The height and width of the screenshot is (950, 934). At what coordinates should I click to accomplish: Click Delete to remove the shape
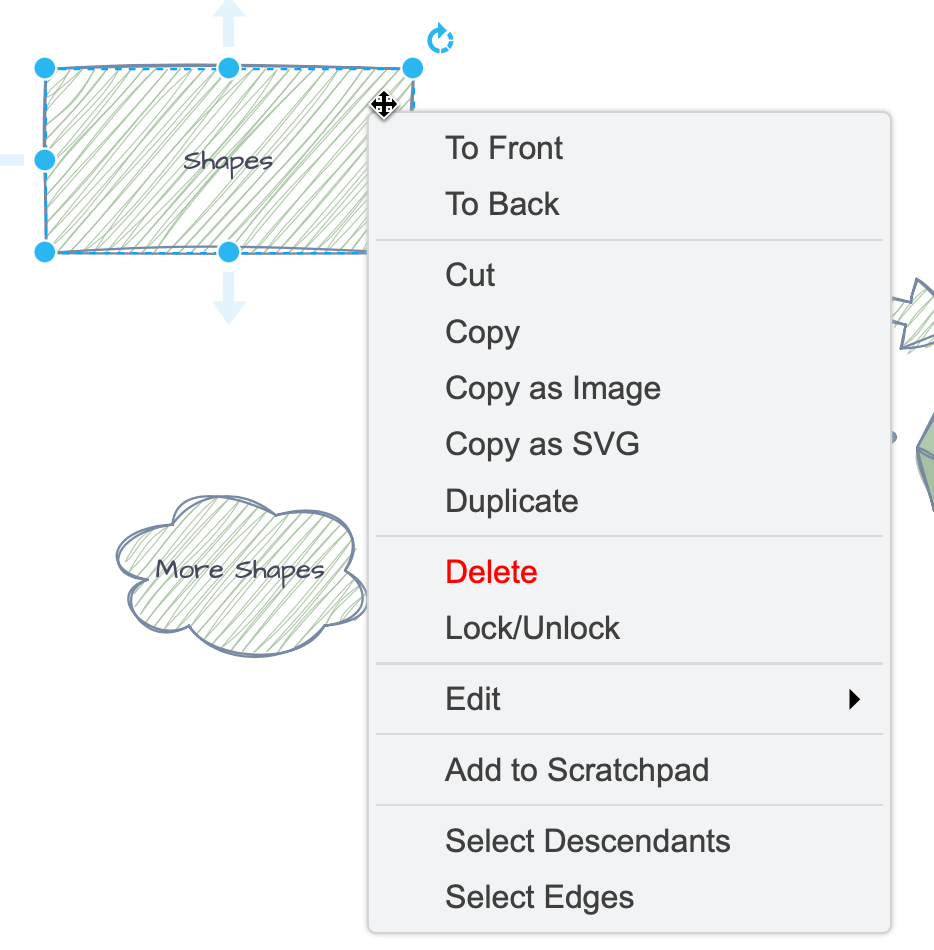491,572
